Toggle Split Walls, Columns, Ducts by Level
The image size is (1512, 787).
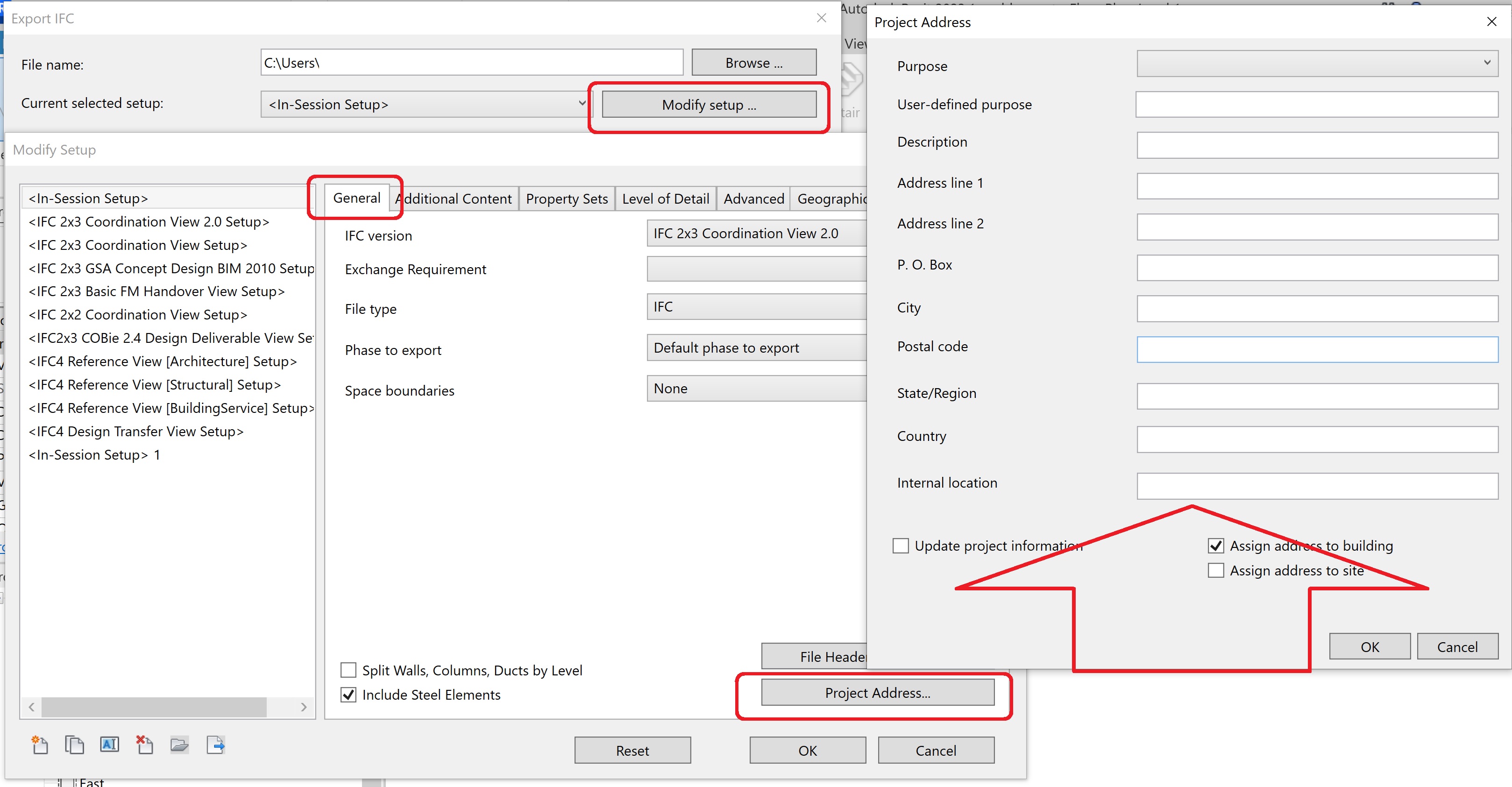pyautogui.click(x=348, y=670)
